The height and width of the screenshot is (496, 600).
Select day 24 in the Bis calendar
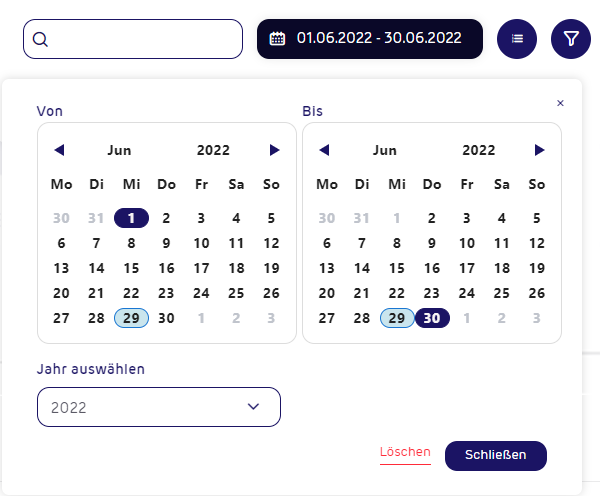point(467,293)
